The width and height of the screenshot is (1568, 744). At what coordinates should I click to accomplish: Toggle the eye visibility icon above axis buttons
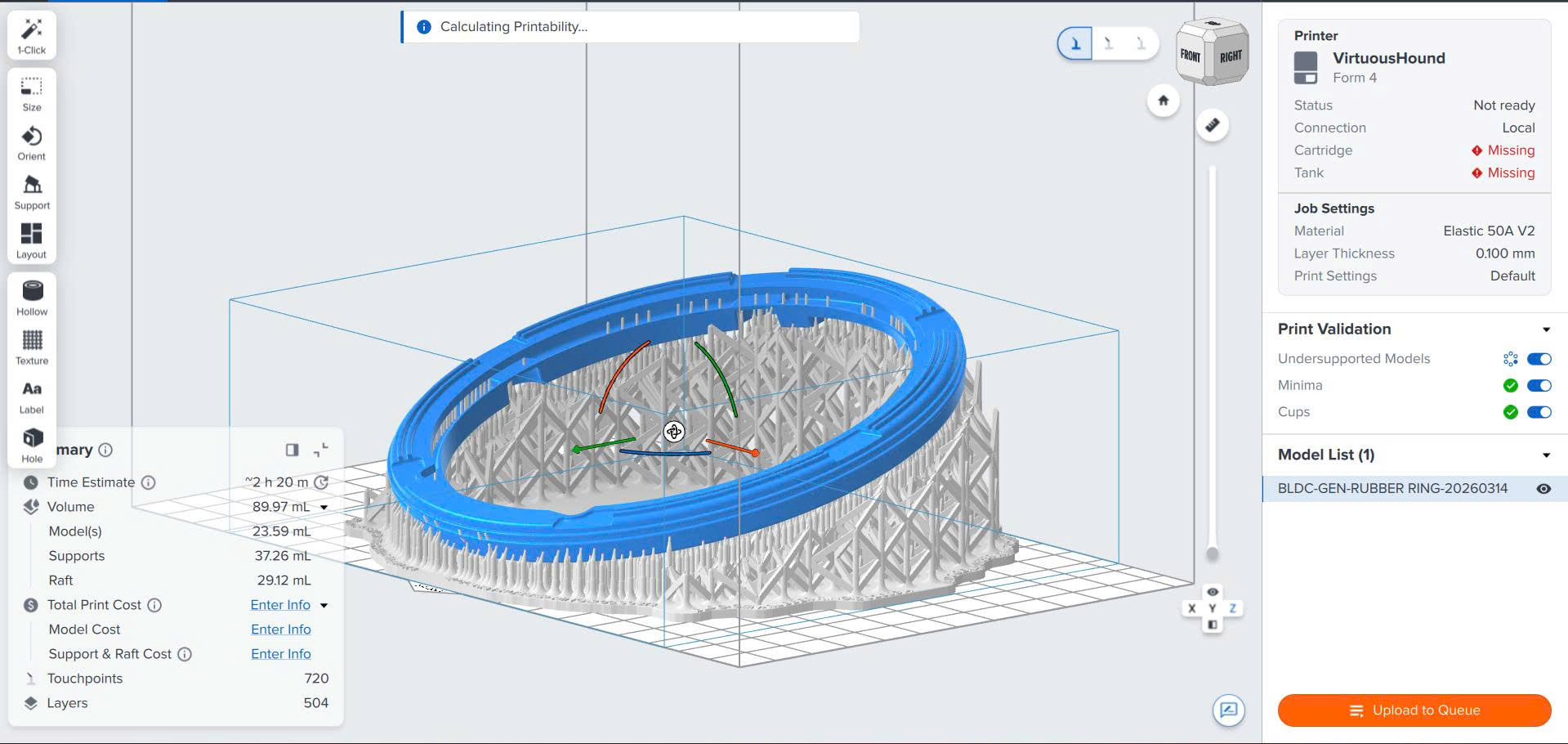1213,592
